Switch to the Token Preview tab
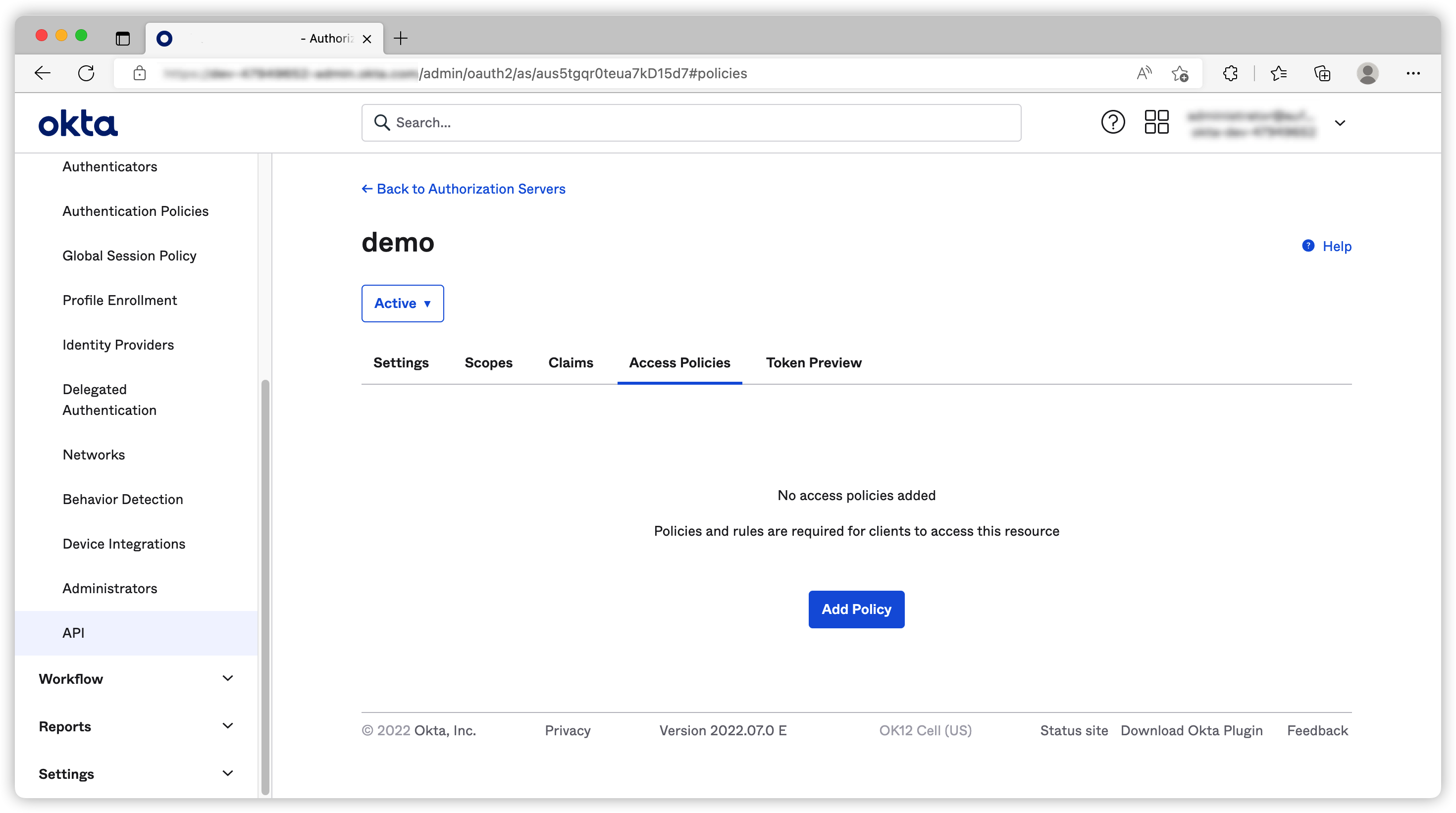The width and height of the screenshot is (1456, 813). tap(813, 363)
